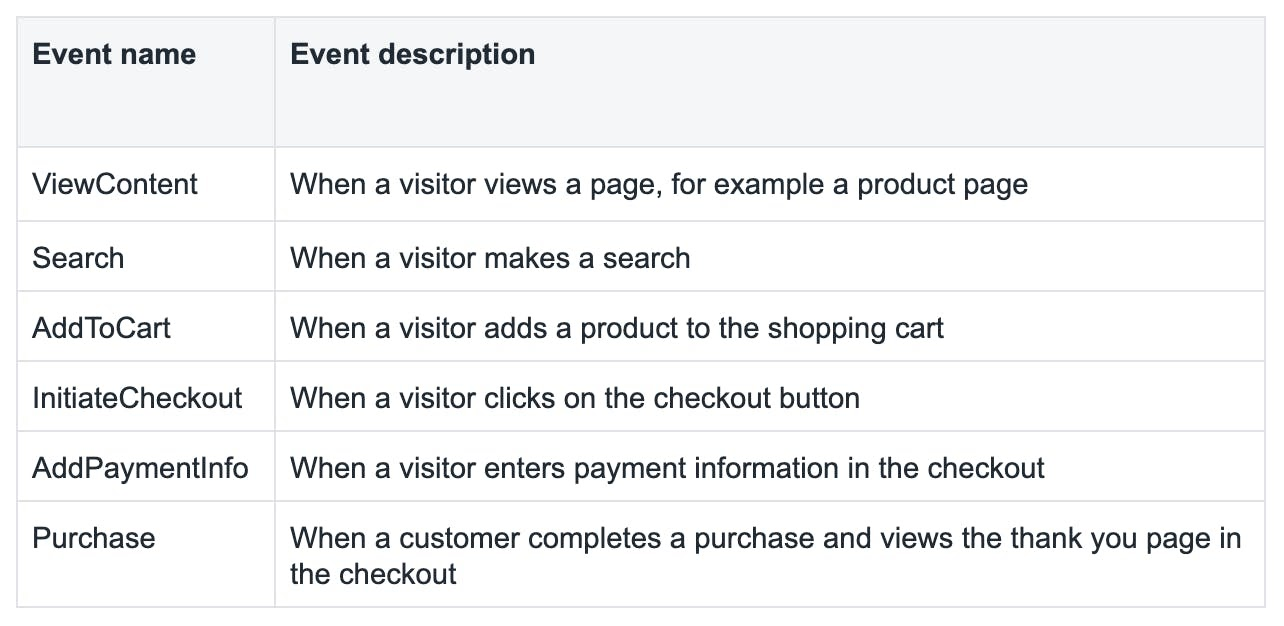
Task: Click 'the checkout' on the Purchase description's second line
Action: pyautogui.click(x=373, y=574)
